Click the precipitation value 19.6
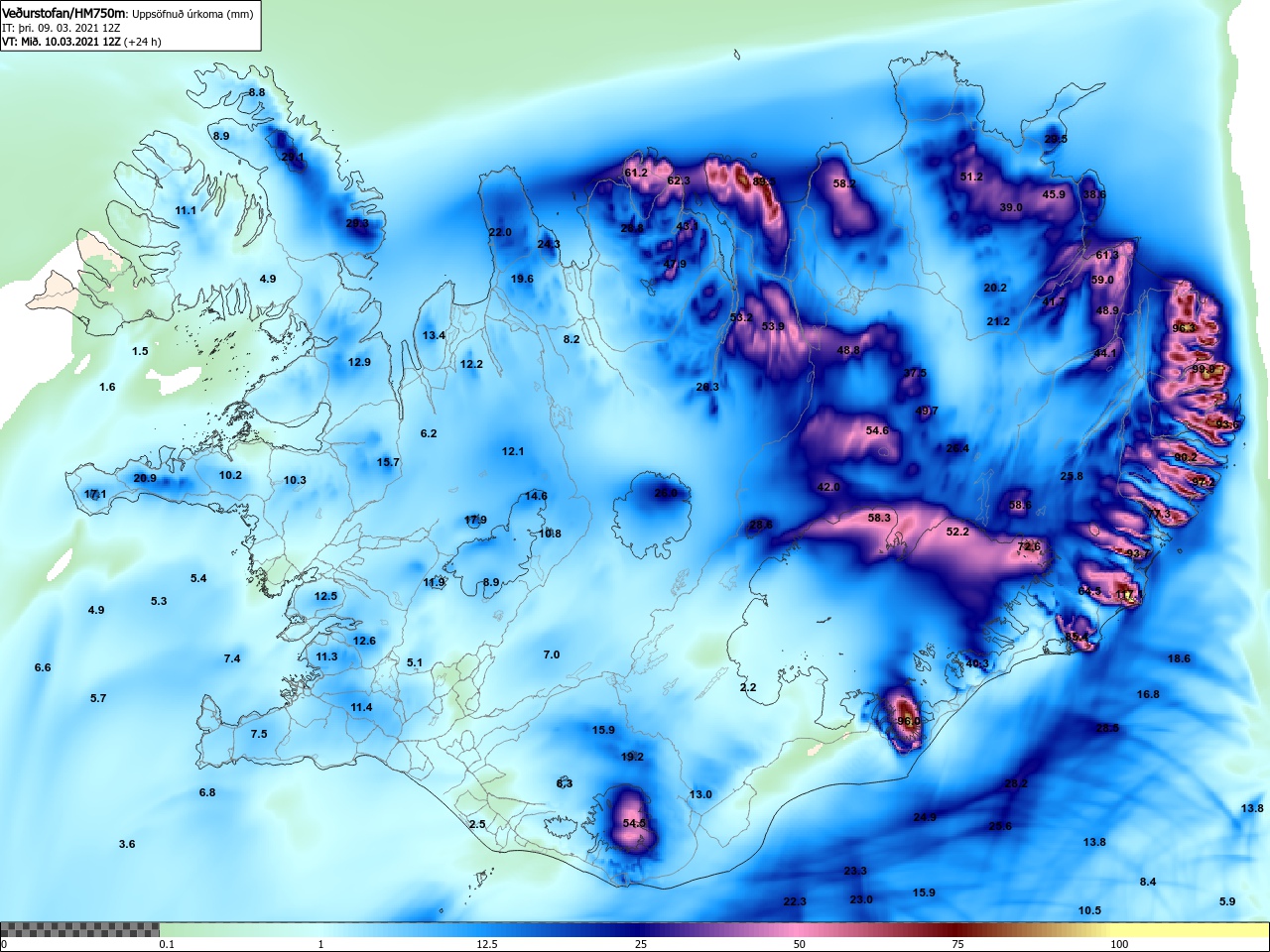Image resolution: width=1270 pixels, height=952 pixels. (522, 279)
